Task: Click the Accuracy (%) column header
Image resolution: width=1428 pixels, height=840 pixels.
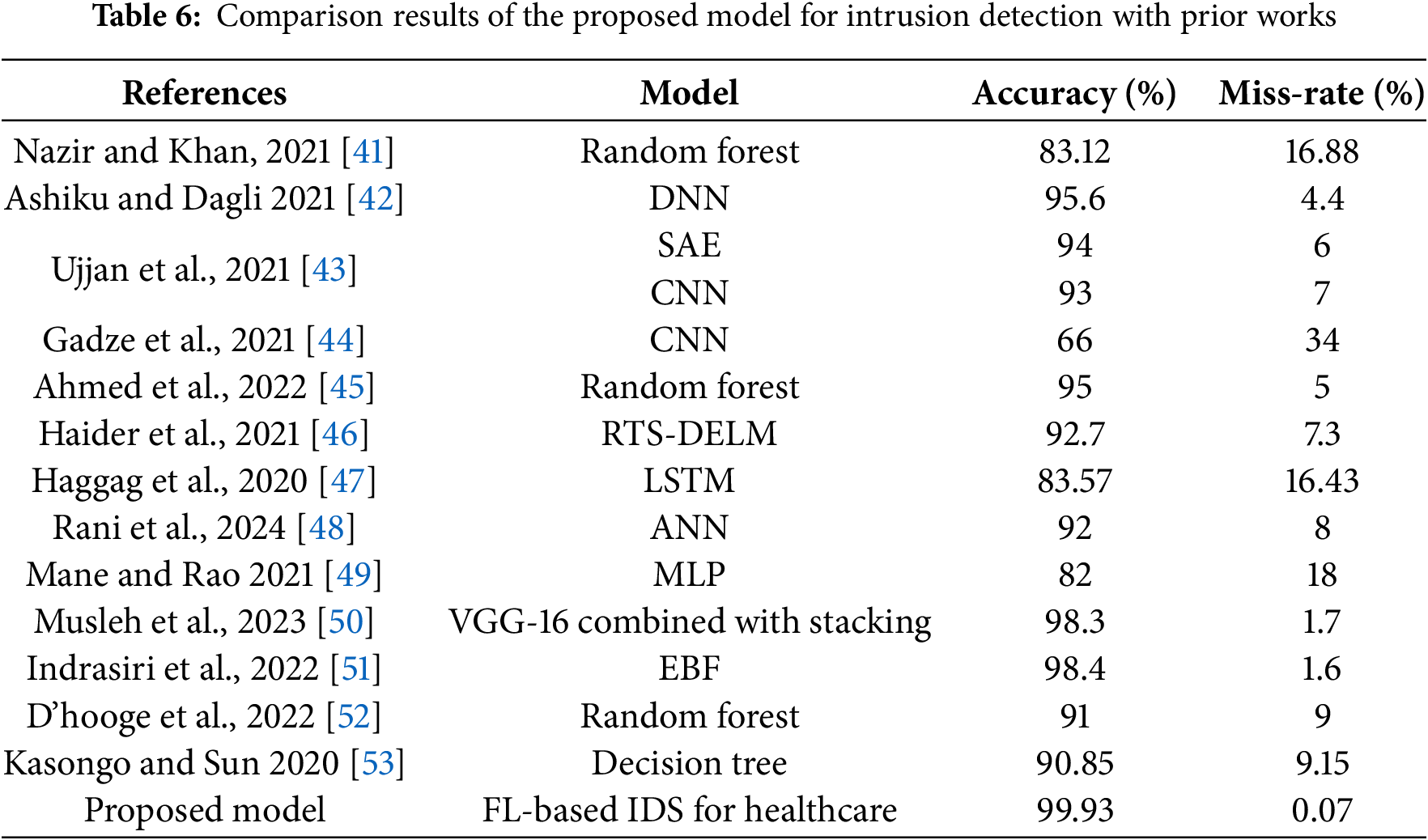Action: pos(1074,93)
